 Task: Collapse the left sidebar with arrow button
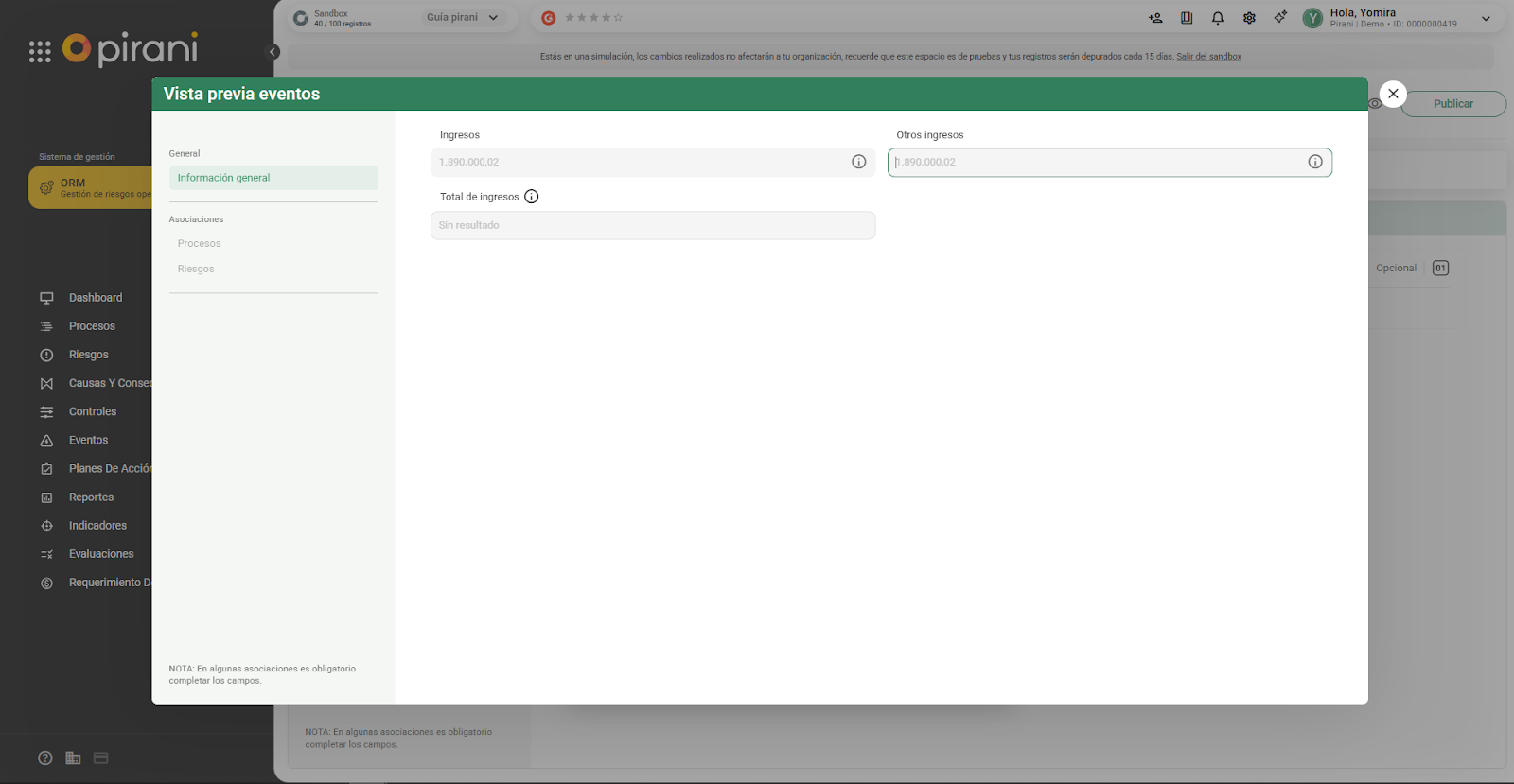pos(273,52)
